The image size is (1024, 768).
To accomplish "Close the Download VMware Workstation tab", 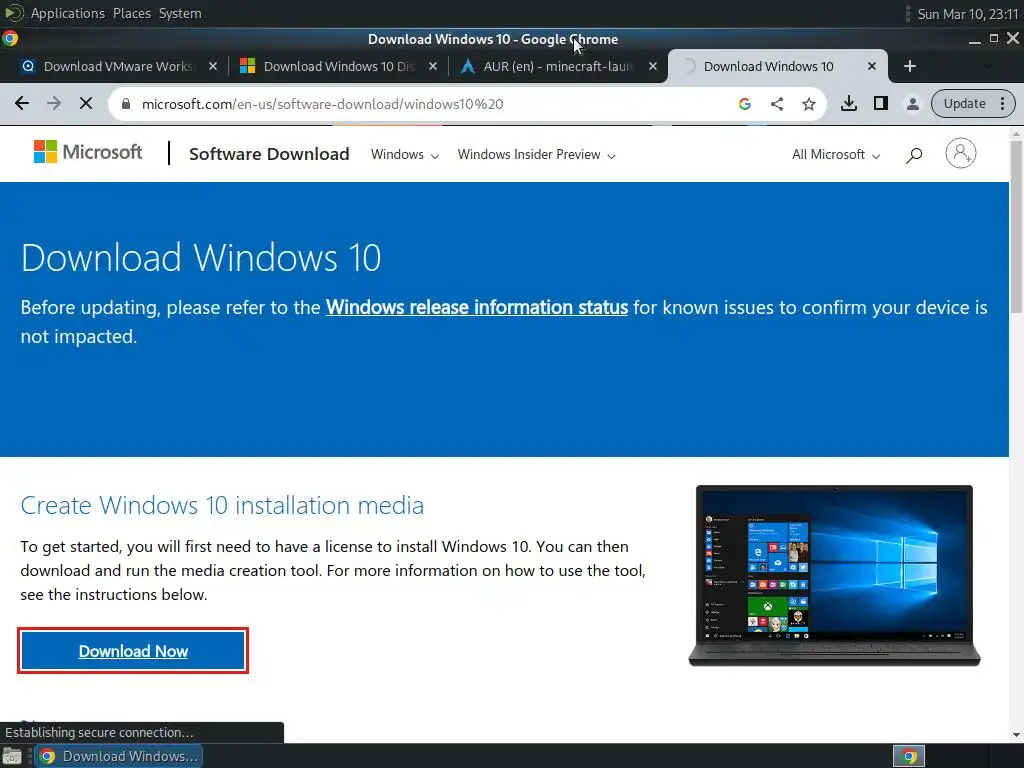I will tap(212, 66).
